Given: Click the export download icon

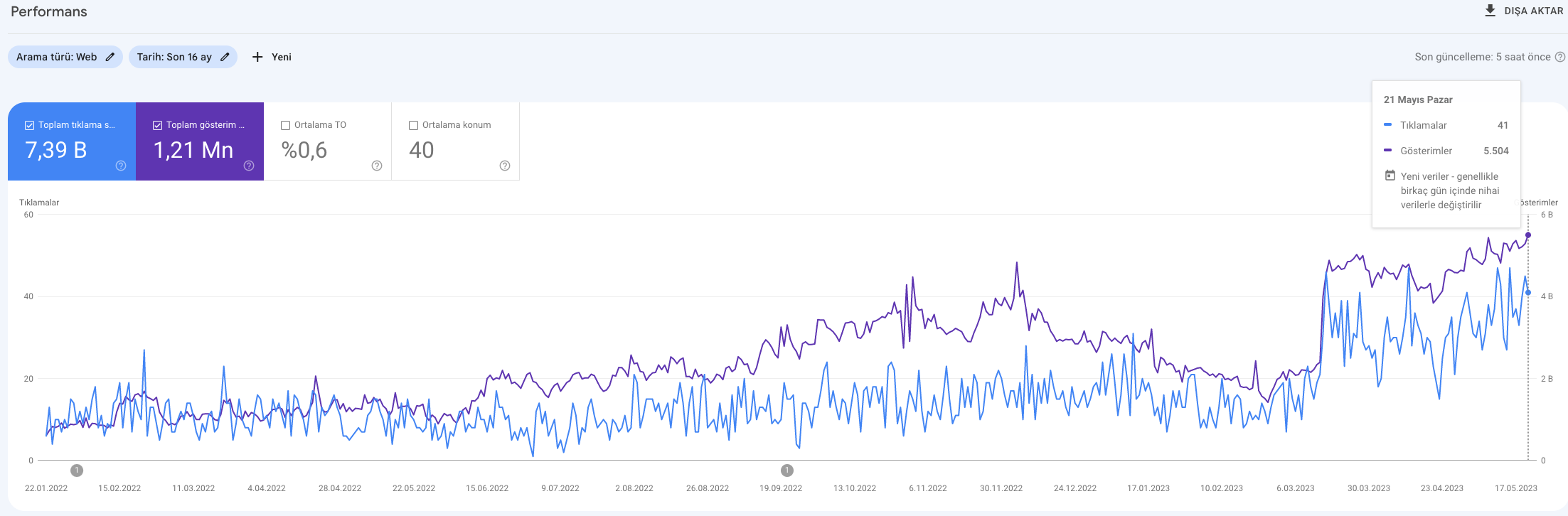Looking at the screenshot, I should click(1490, 11).
